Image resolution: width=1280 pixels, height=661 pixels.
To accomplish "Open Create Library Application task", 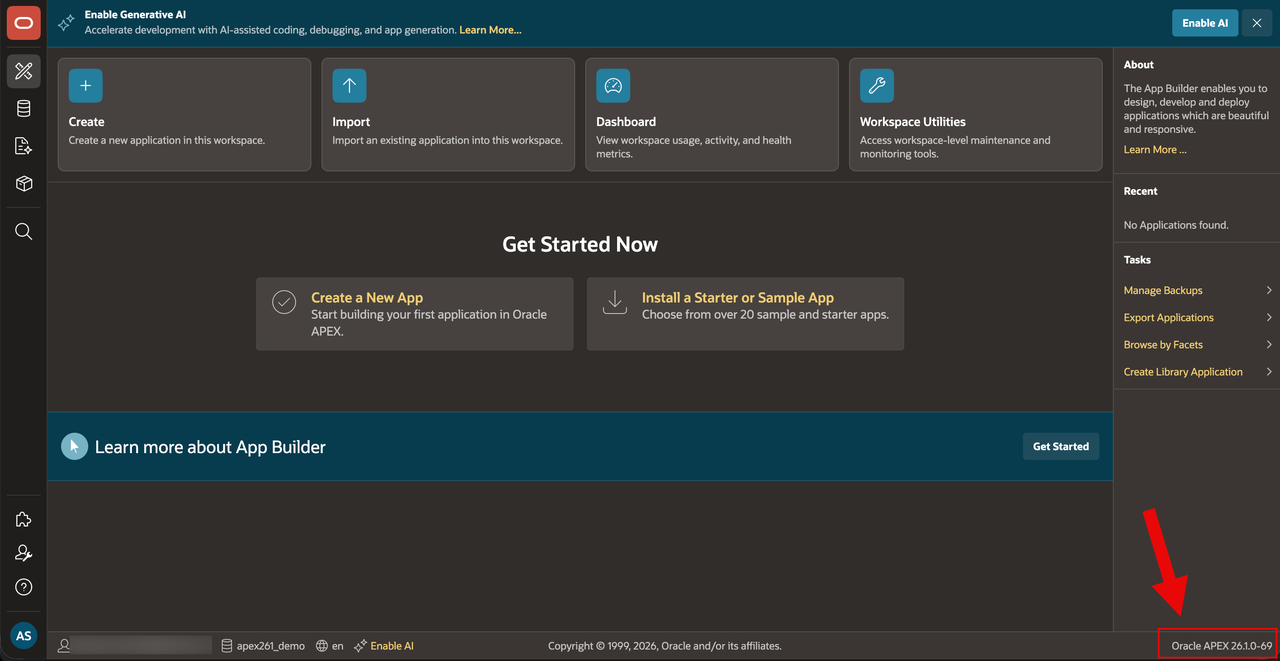I will click(1183, 371).
